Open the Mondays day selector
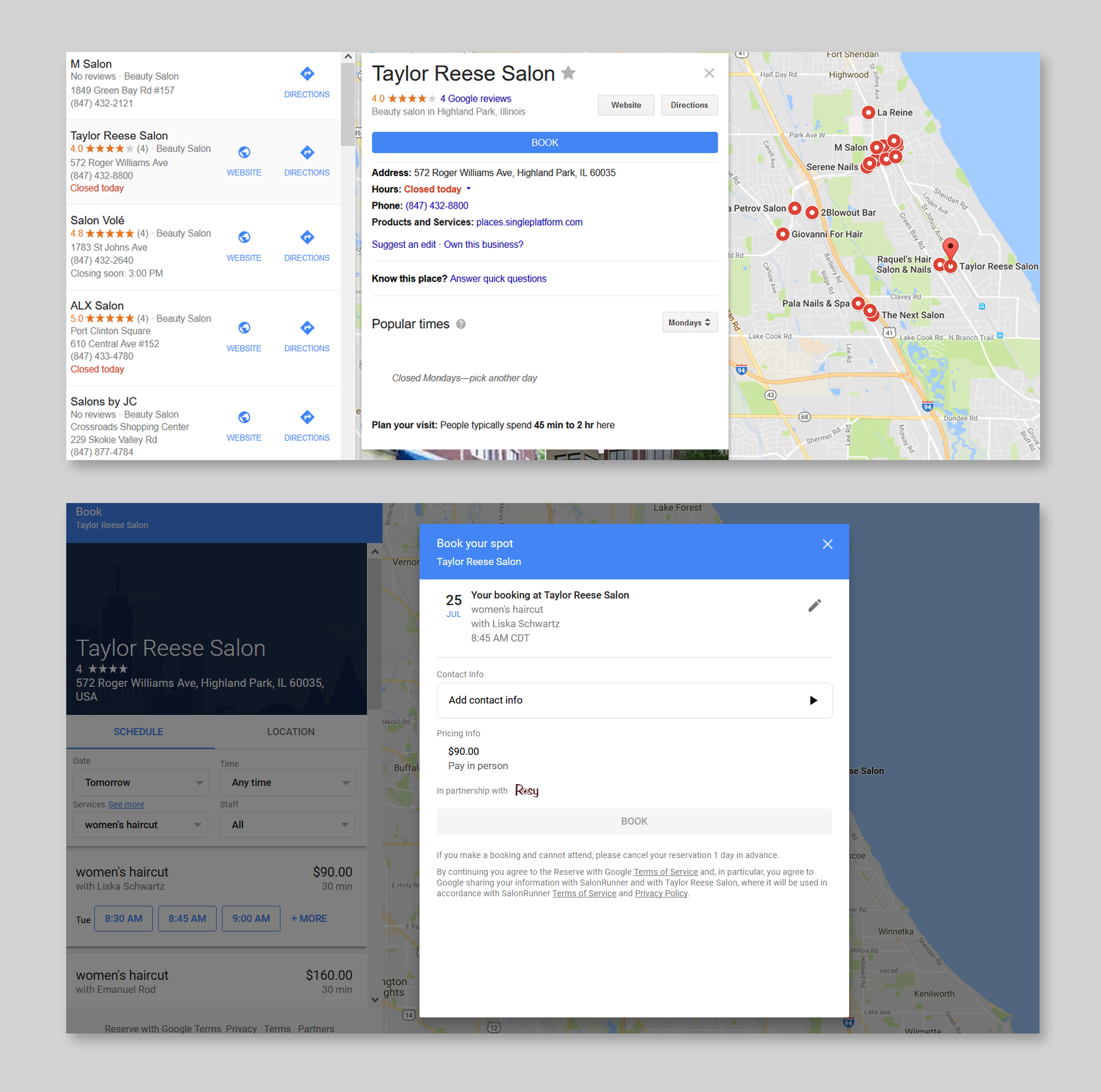The width and height of the screenshot is (1101, 1092). [690, 323]
